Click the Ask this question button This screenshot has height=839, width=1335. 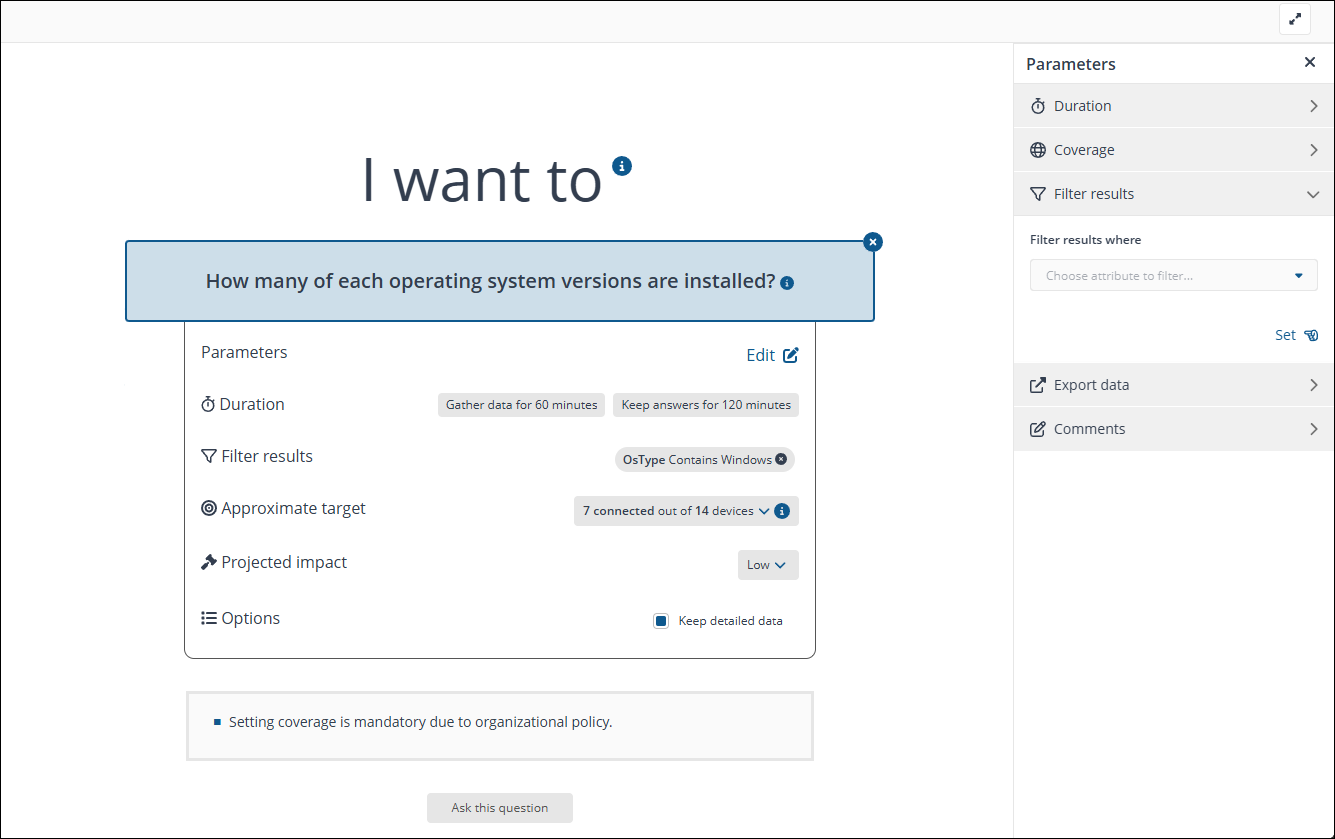[x=500, y=808]
